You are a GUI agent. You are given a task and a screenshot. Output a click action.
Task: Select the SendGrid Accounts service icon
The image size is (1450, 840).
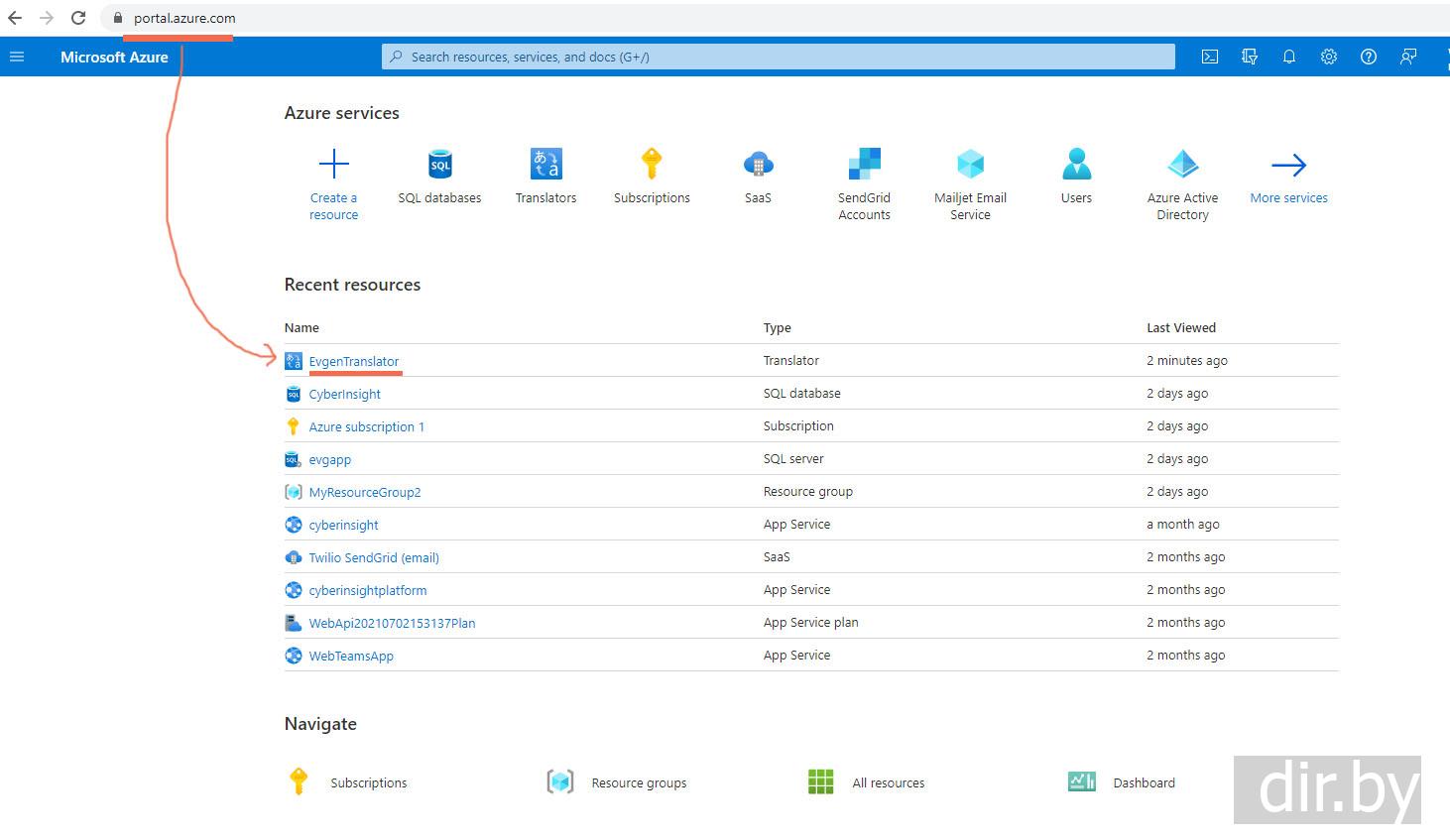point(864,165)
